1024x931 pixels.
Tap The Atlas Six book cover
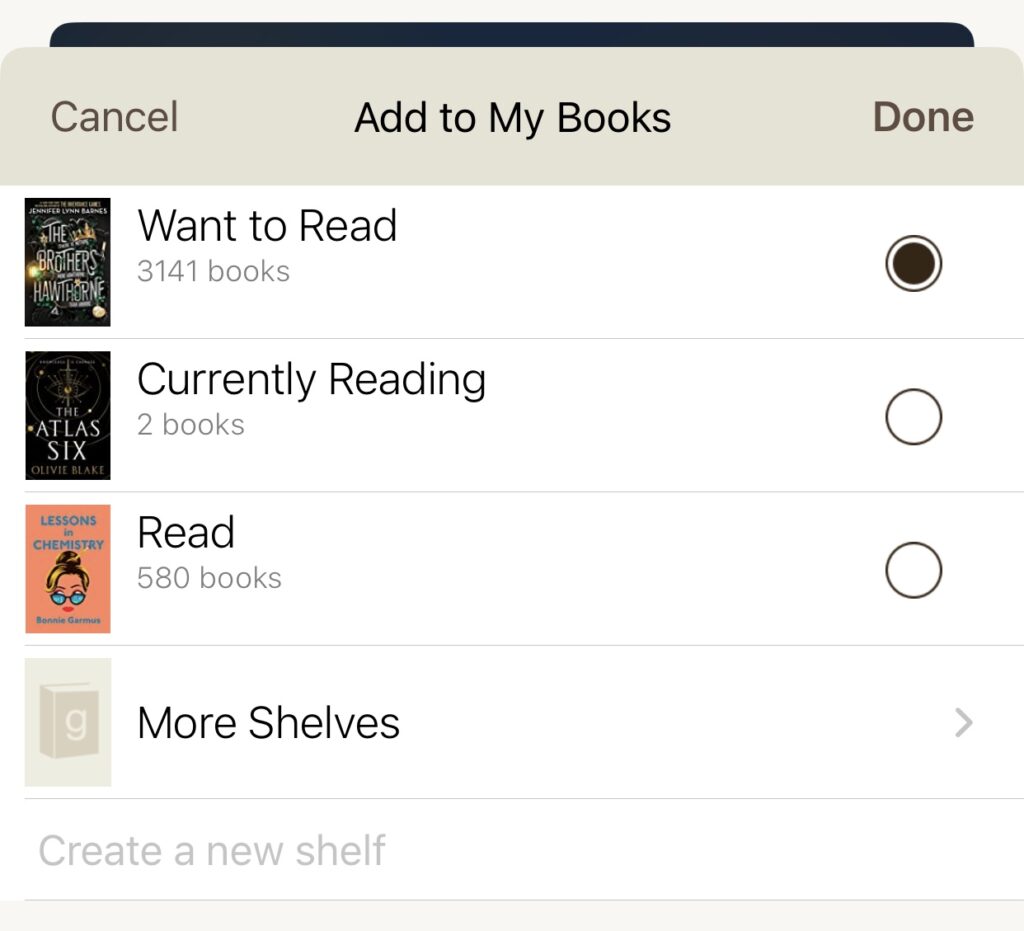[x=68, y=415]
